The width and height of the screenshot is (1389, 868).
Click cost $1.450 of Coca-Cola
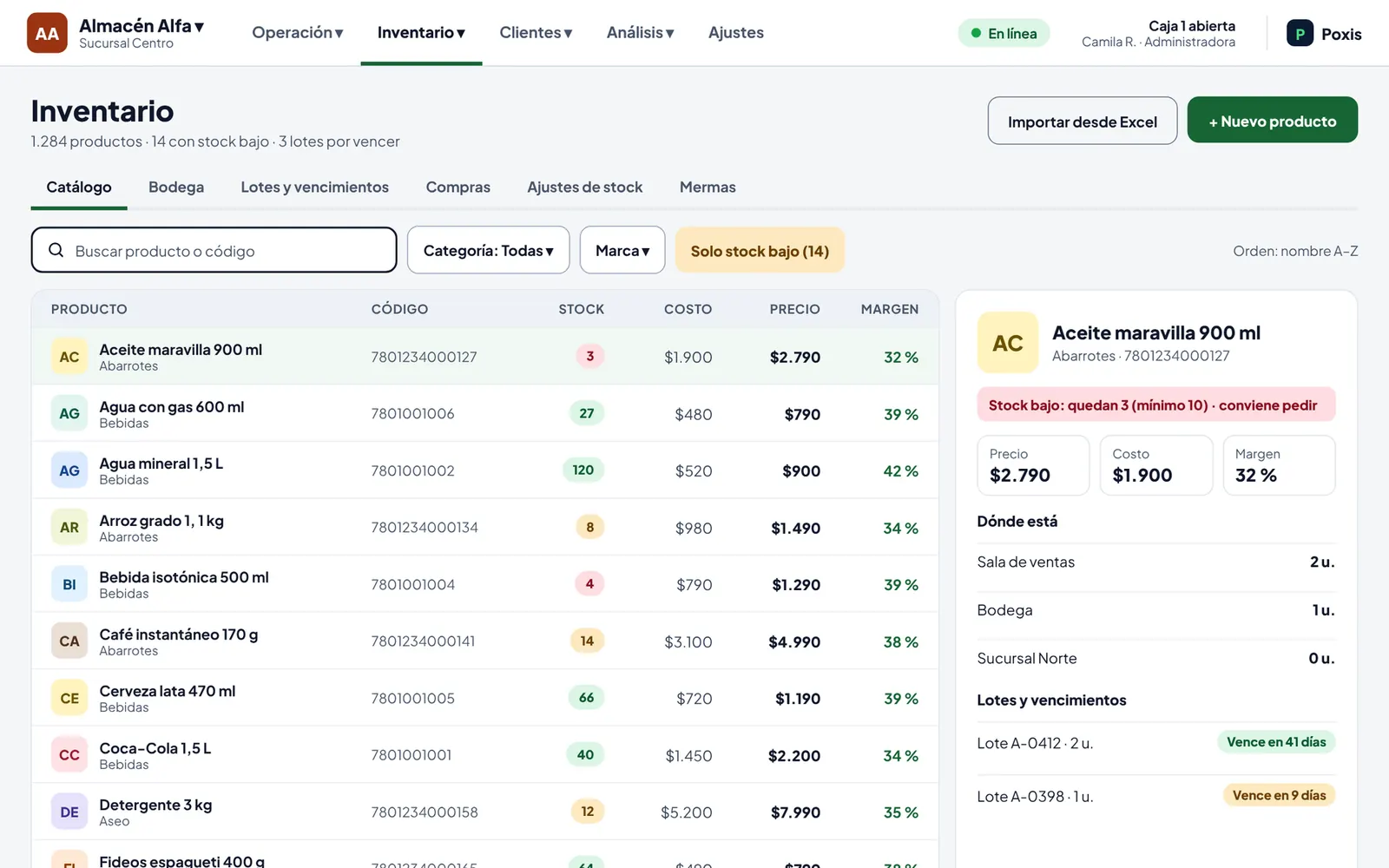point(688,755)
